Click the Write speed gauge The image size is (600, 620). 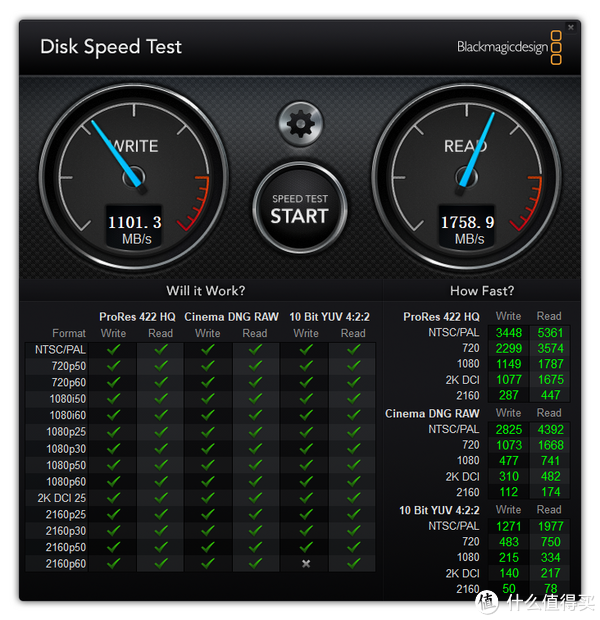134,177
